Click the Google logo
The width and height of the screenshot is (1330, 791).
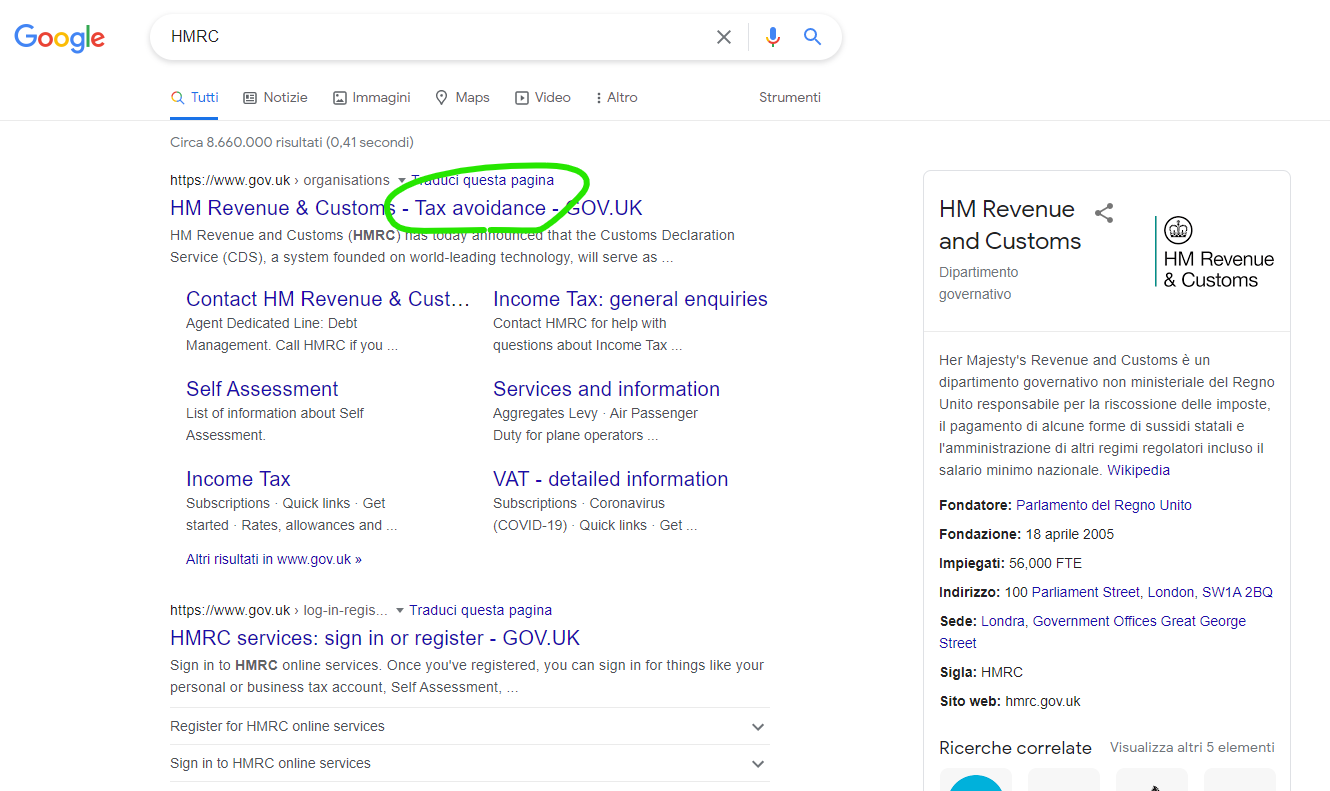point(59,38)
